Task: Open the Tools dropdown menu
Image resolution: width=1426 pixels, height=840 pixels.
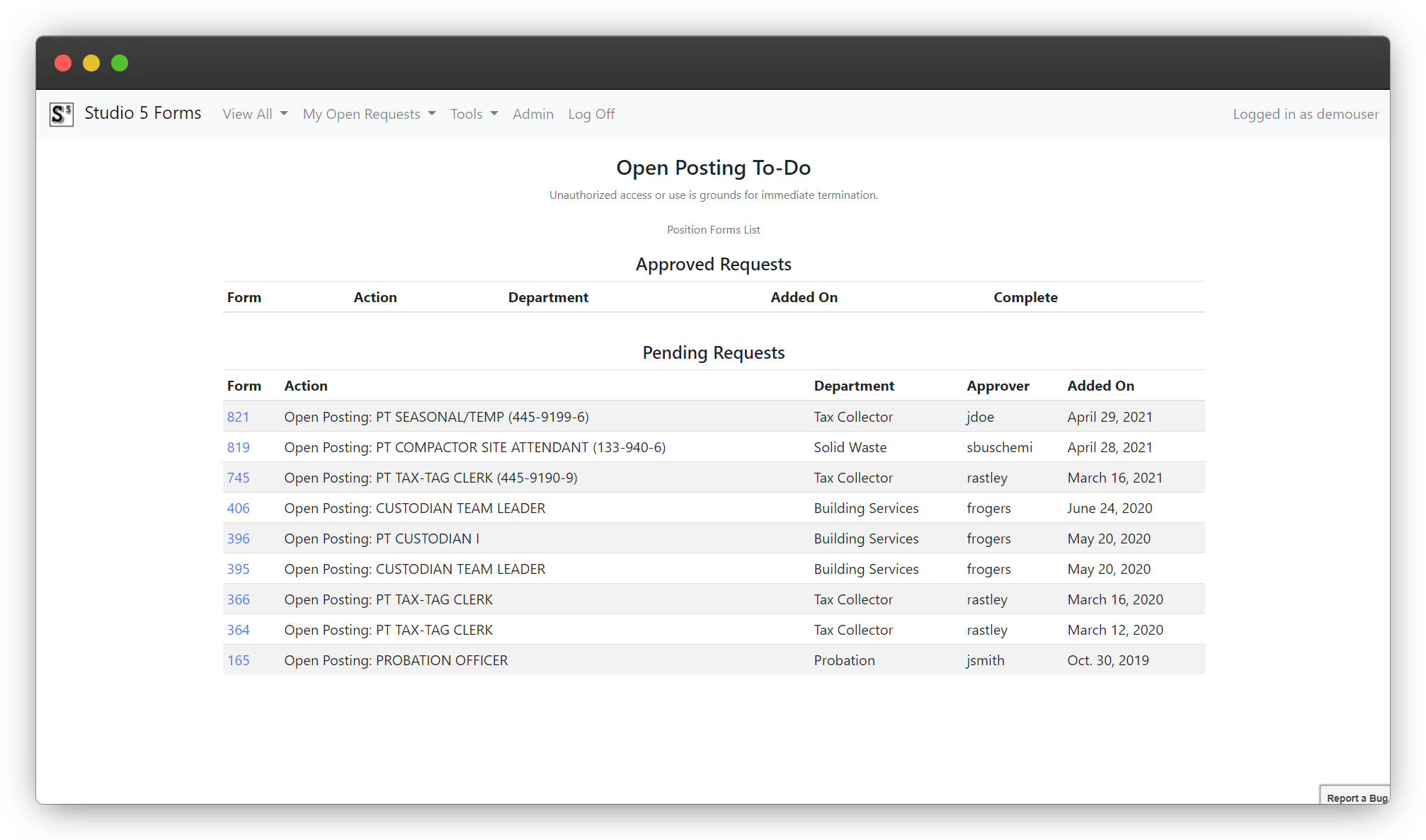Action: pos(474,114)
